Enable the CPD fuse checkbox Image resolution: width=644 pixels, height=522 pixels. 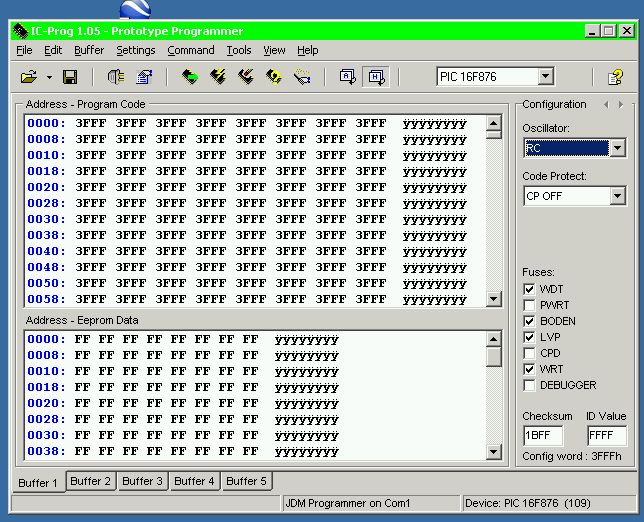click(529, 353)
